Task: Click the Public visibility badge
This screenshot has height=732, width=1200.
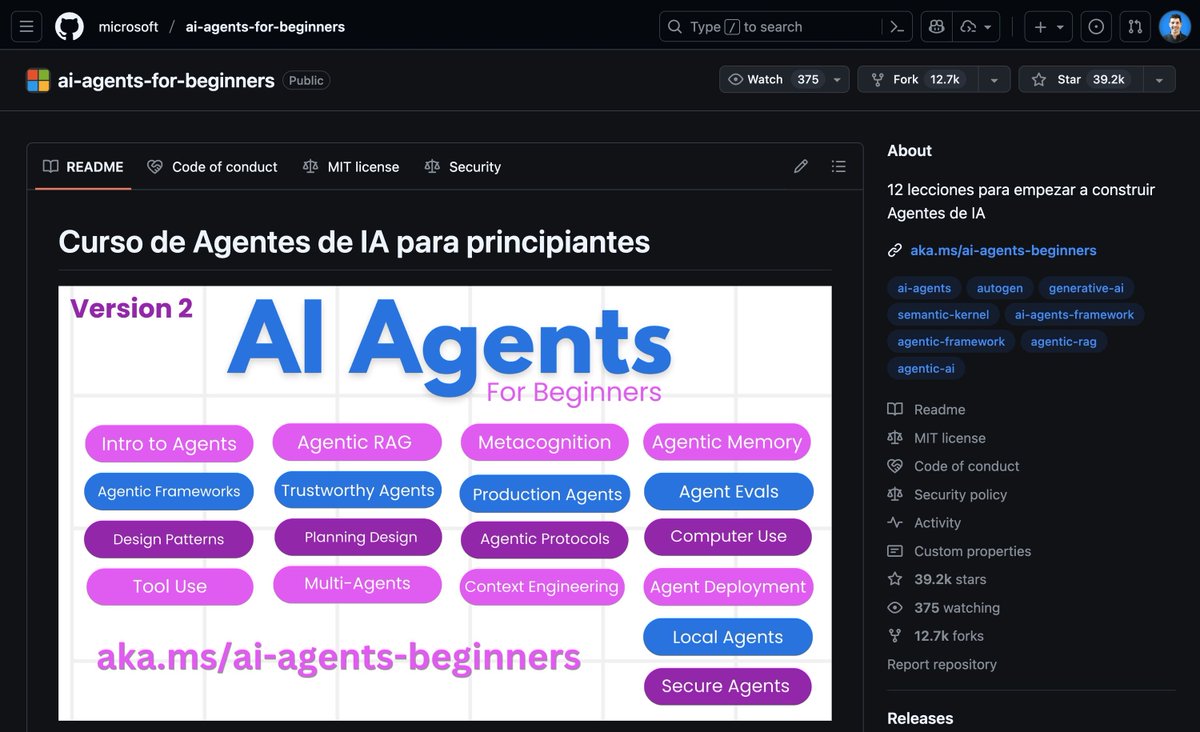Action: (306, 80)
